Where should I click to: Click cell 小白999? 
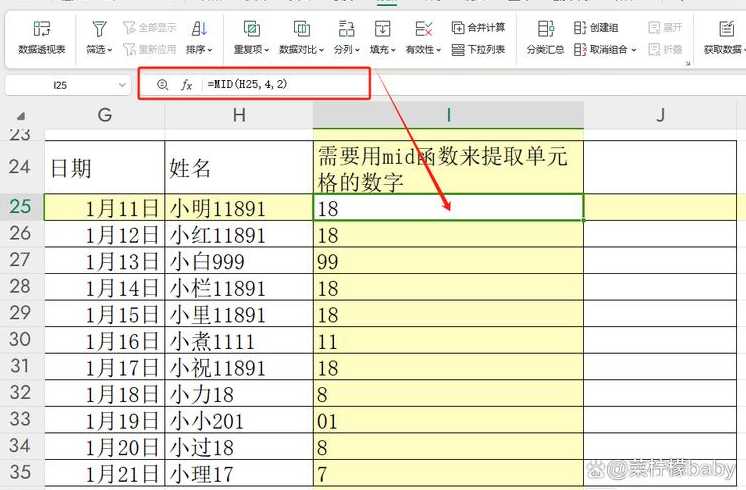(239, 260)
